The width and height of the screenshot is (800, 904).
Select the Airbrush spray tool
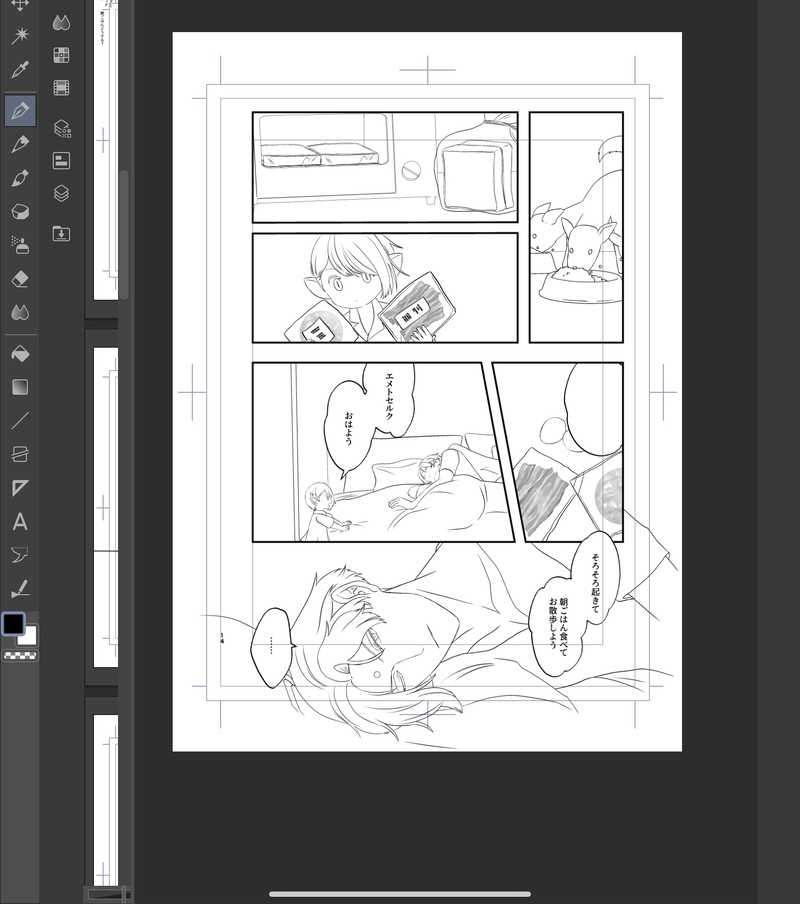coord(20,245)
